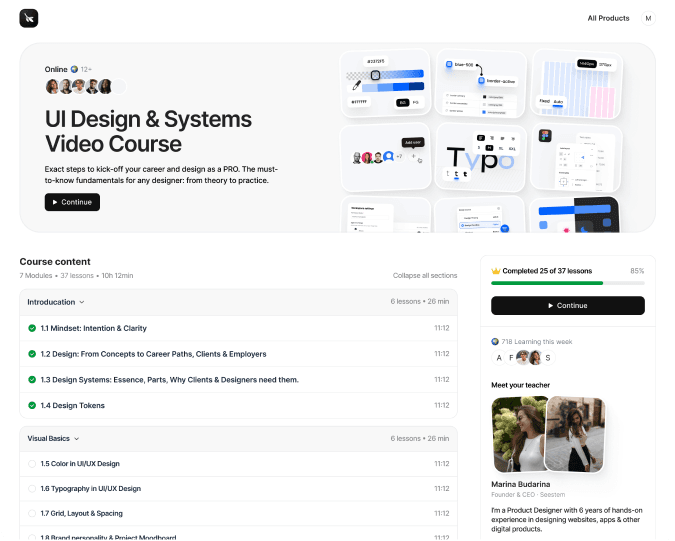
Task: Click Collapse all sections link
Action: (x=425, y=275)
